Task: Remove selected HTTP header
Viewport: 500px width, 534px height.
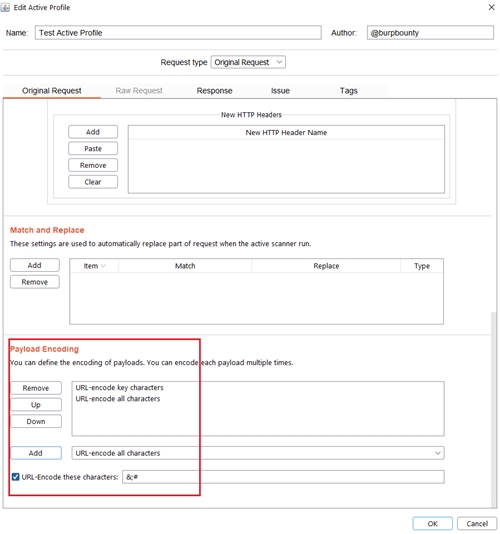Action: click(x=93, y=165)
